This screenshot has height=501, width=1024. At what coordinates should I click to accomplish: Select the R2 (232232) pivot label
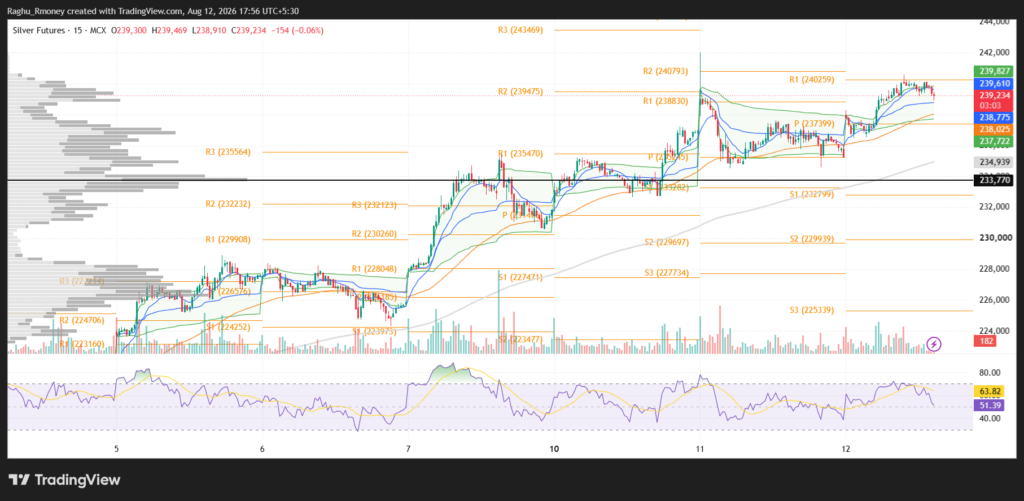tap(228, 204)
